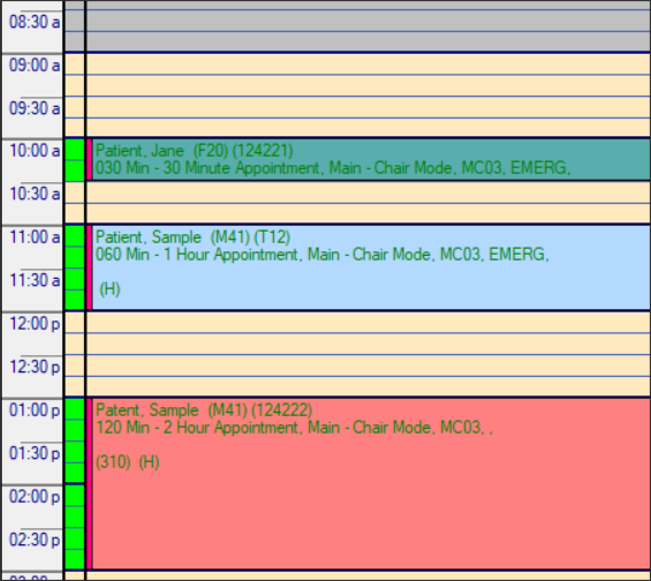651x581 pixels.
Task: Click the 12:00 p time label
Action: (x=34, y=324)
